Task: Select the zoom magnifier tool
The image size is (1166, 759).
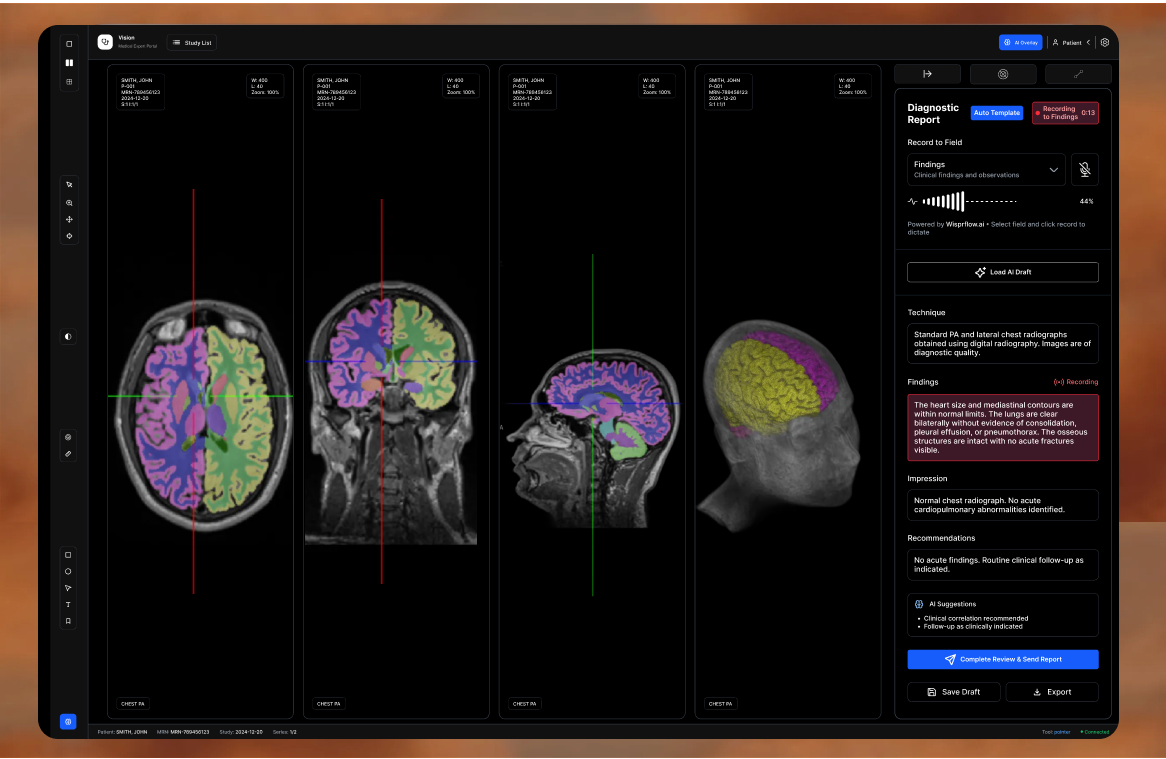Action: (68, 202)
